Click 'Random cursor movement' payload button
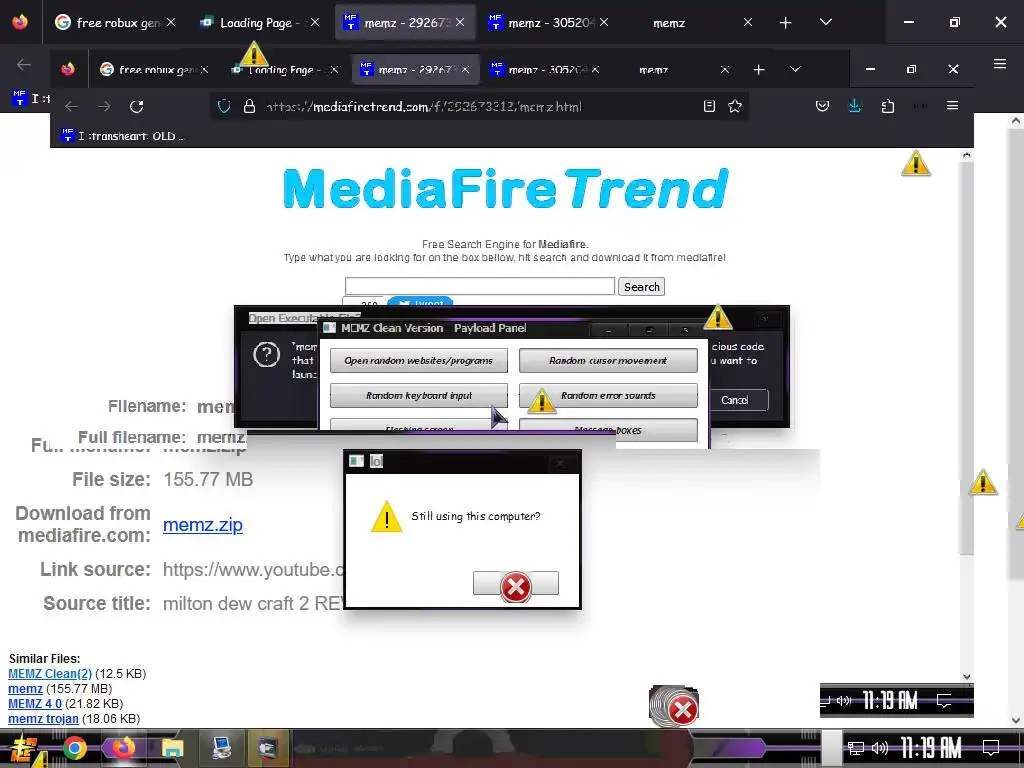Screen dimensions: 1024x768 coord(608,360)
